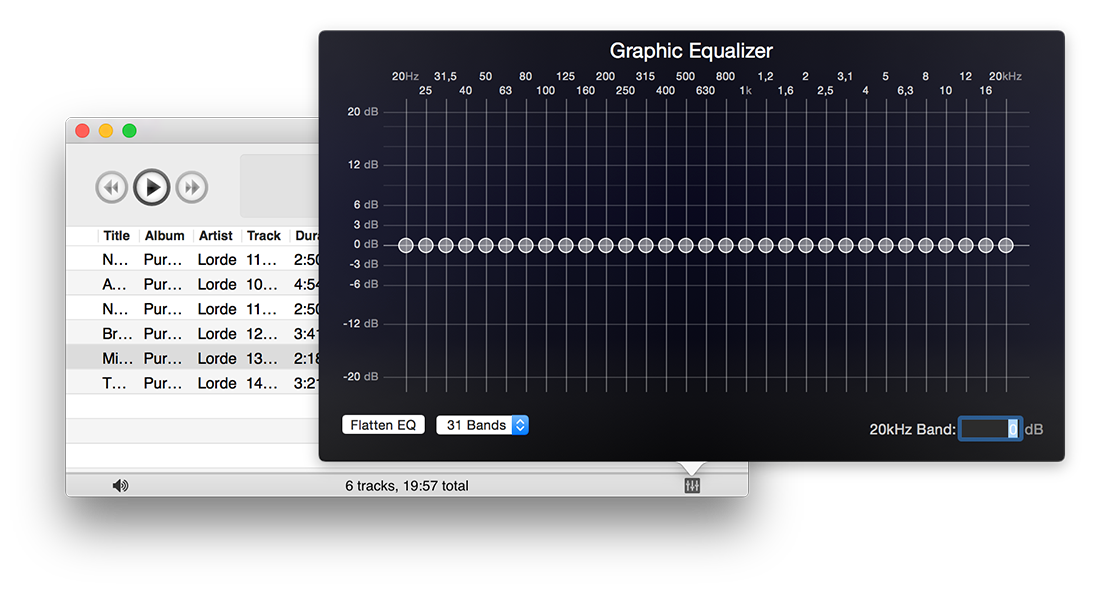Click the 20kHz band slider knob
This screenshot has height=591, width=1100.
point(1006,245)
